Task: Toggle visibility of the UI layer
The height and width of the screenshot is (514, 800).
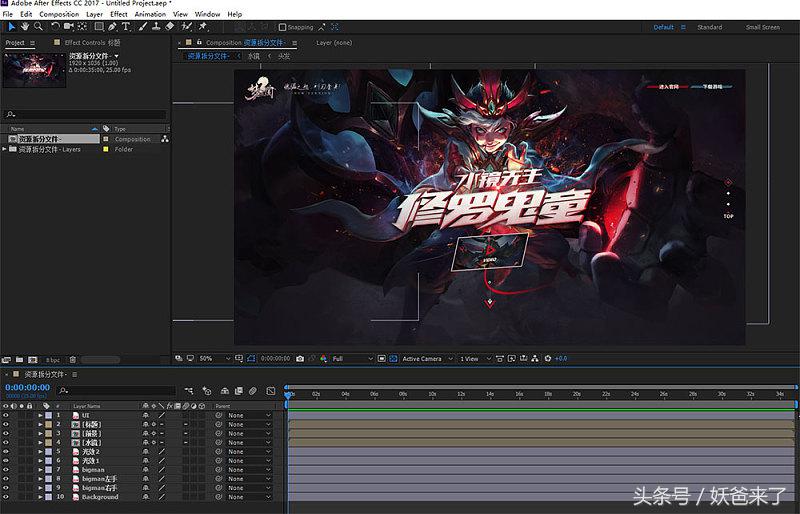Action: tap(6, 415)
